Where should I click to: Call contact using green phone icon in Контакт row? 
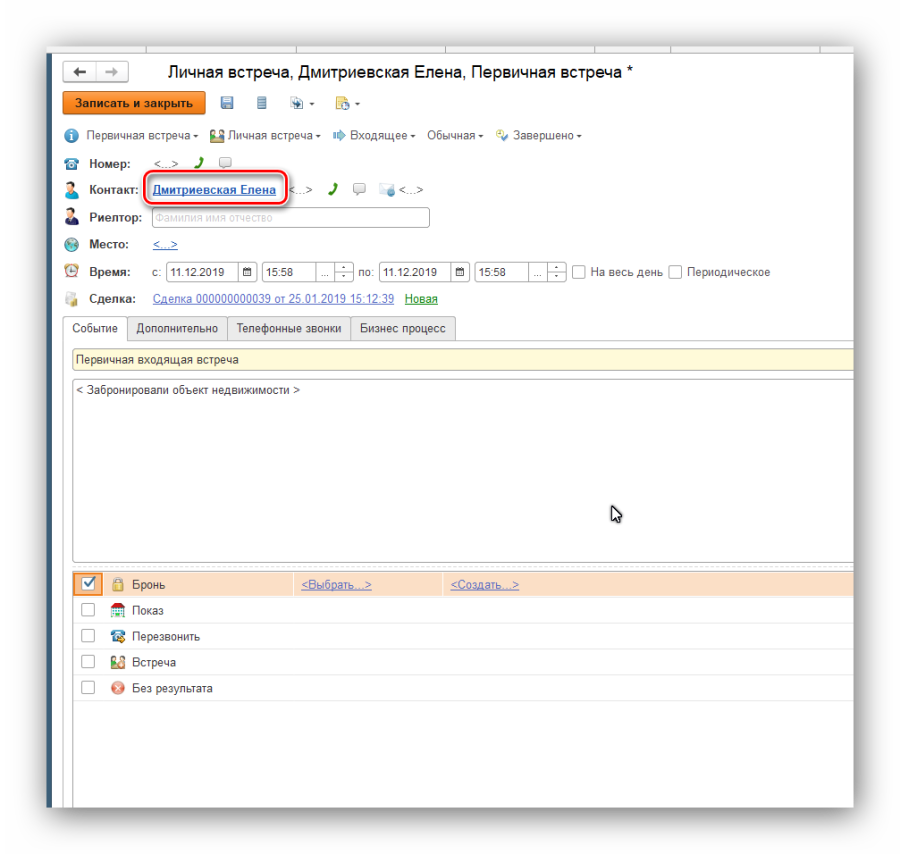tap(333, 189)
